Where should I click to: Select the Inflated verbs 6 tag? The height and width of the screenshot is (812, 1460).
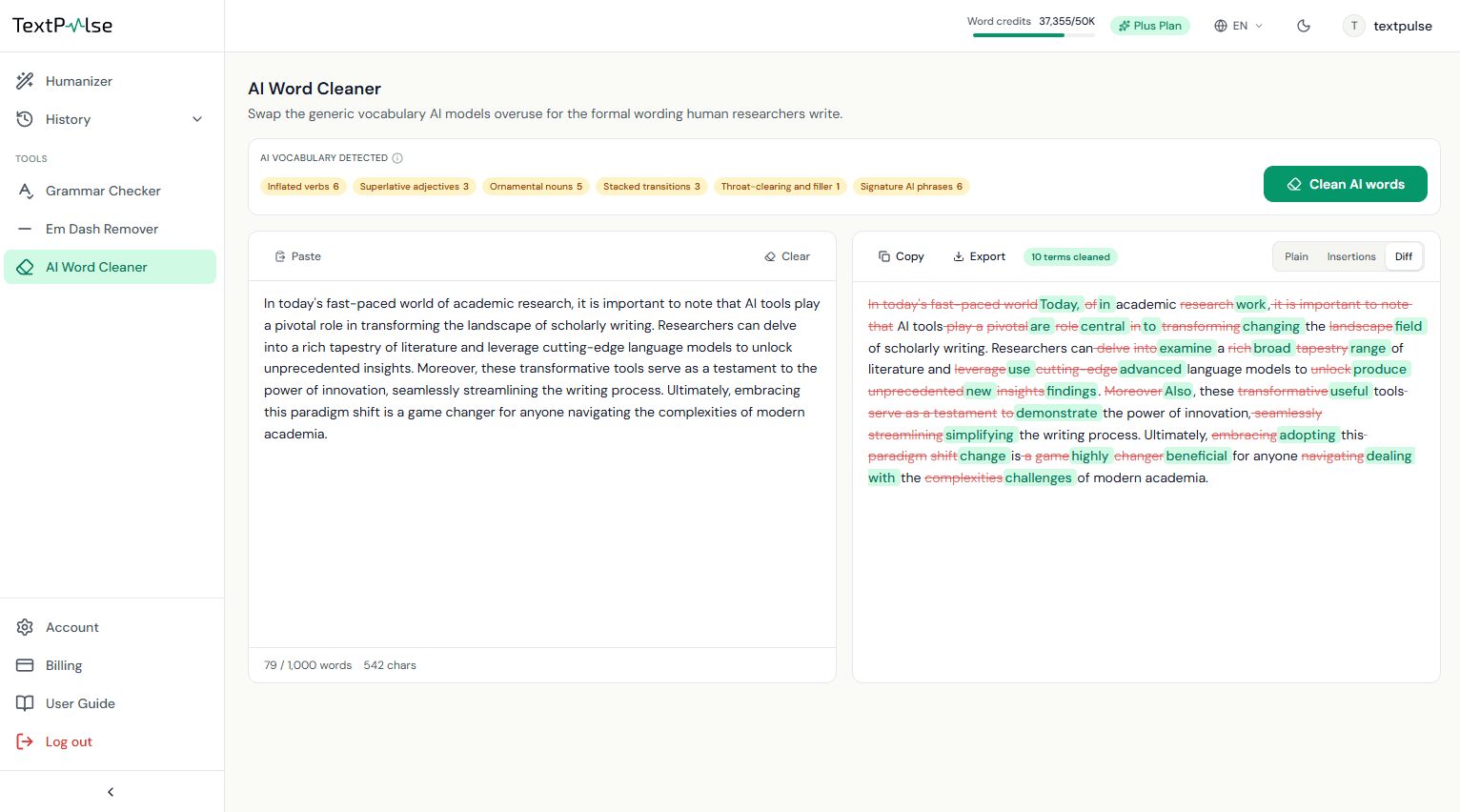303,187
